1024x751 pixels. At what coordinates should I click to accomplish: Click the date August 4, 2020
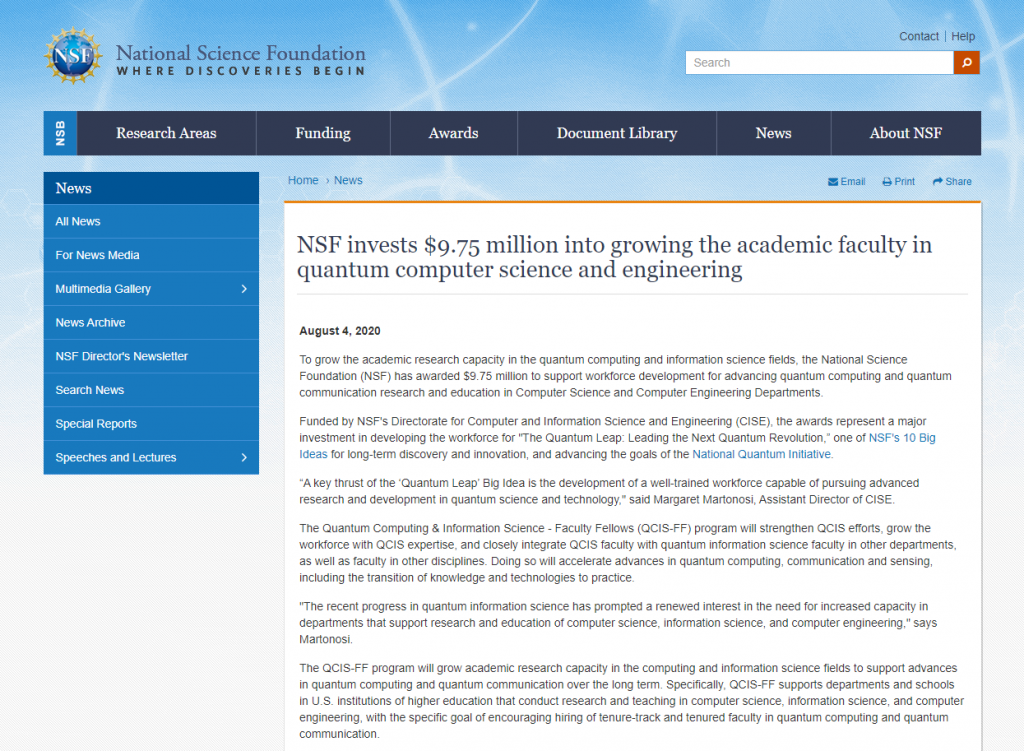(340, 331)
